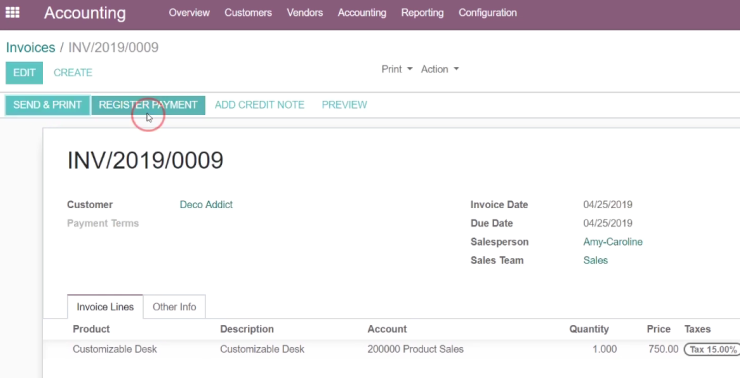
Task: Click Register Payment button
Action: coord(148,105)
